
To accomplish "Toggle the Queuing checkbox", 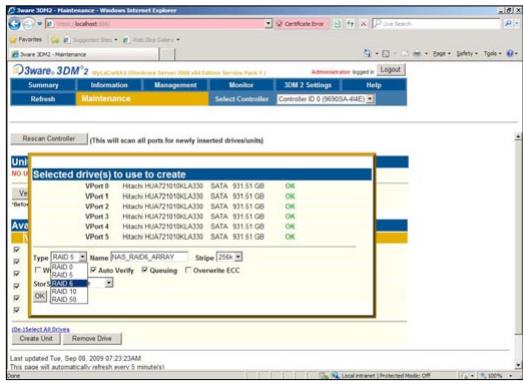I will [145, 270].
